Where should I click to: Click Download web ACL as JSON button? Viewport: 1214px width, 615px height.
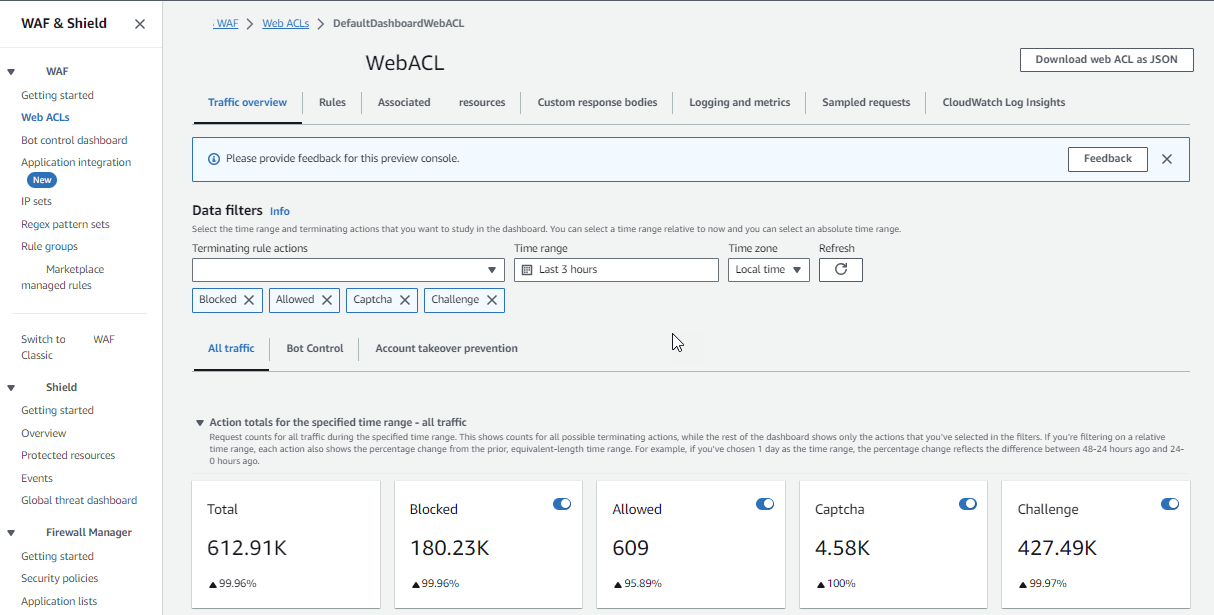click(1106, 60)
